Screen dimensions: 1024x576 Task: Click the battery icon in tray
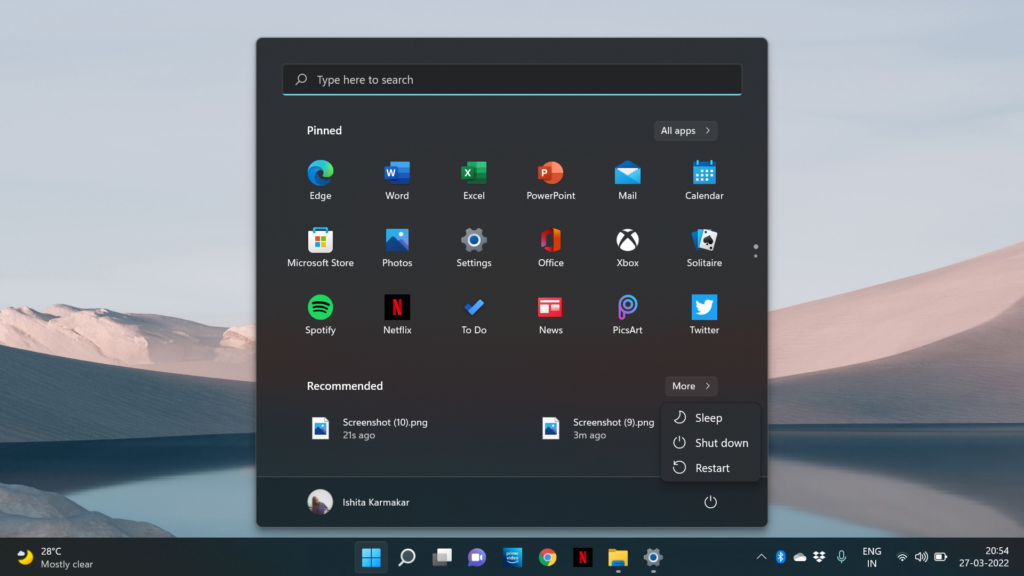tap(940, 557)
